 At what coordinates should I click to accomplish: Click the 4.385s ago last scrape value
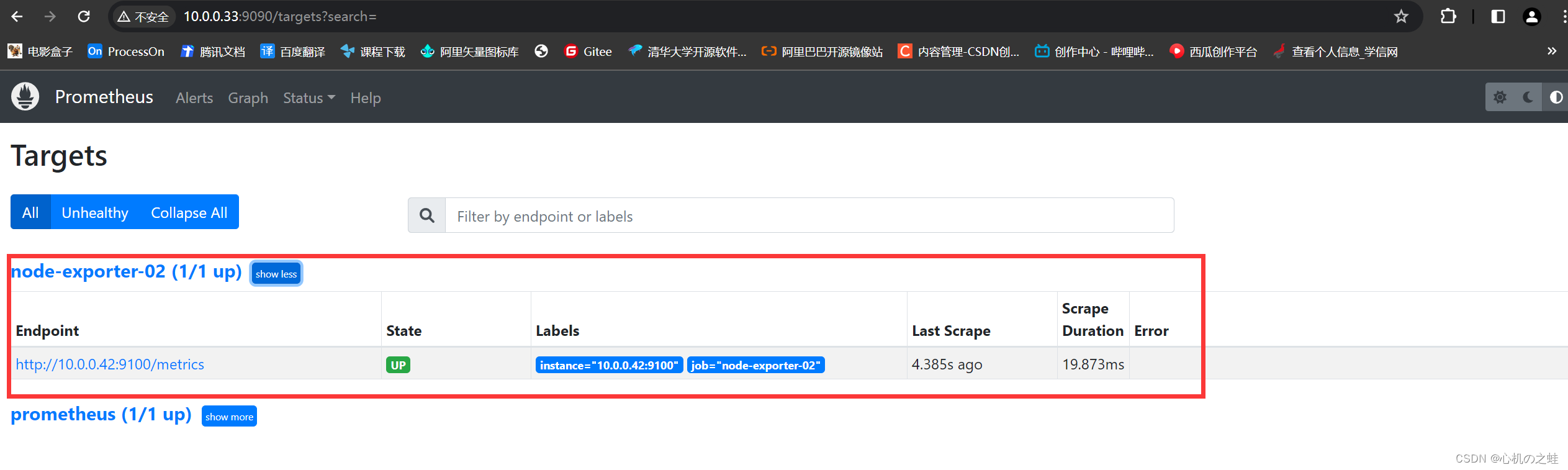(x=947, y=364)
